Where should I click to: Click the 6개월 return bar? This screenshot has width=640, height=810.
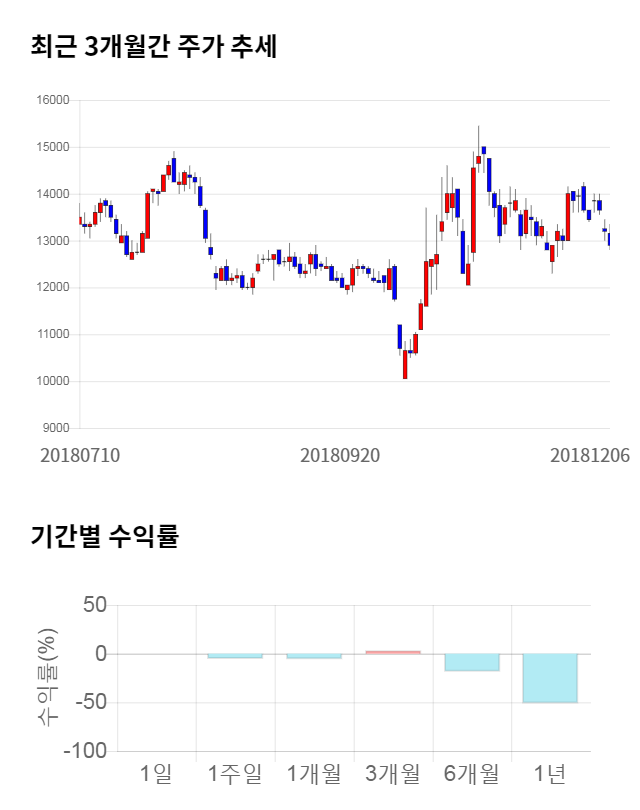(x=471, y=662)
